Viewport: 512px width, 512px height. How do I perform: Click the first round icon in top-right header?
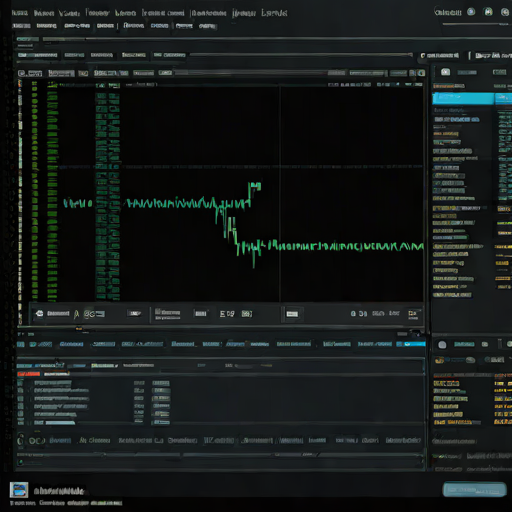pyautogui.click(x=471, y=12)
